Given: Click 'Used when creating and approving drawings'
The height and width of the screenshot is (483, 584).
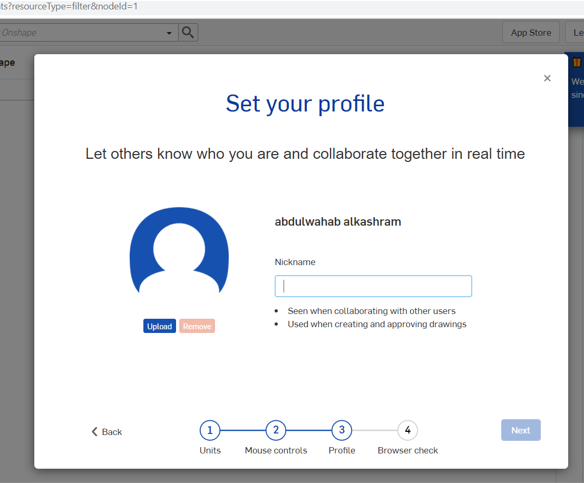Looking at the screenshot, I should [377, 324].
